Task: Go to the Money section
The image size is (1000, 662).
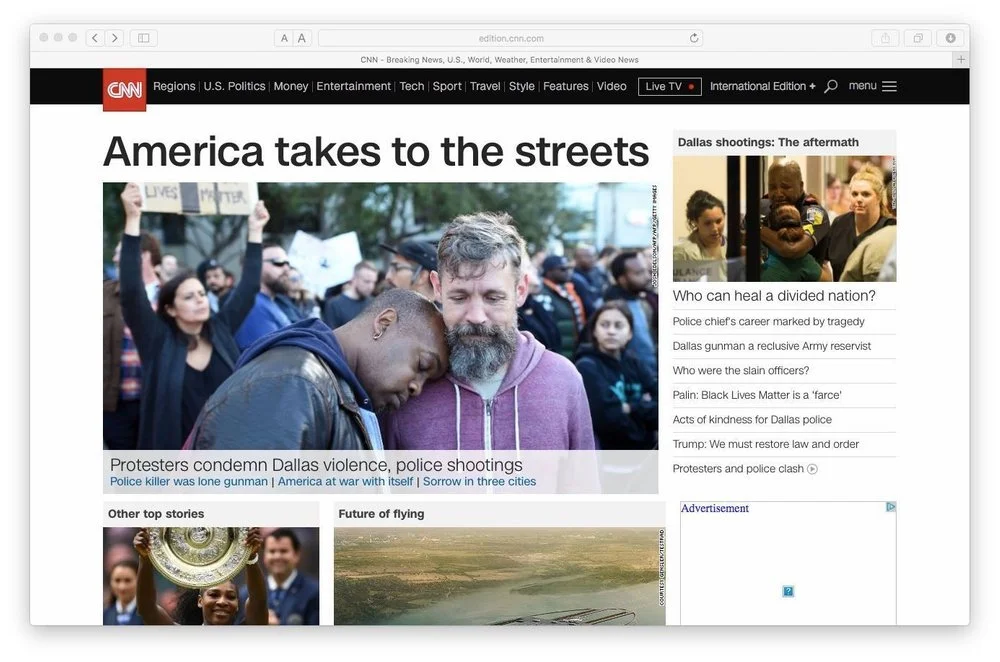Action: coord(291,86)
